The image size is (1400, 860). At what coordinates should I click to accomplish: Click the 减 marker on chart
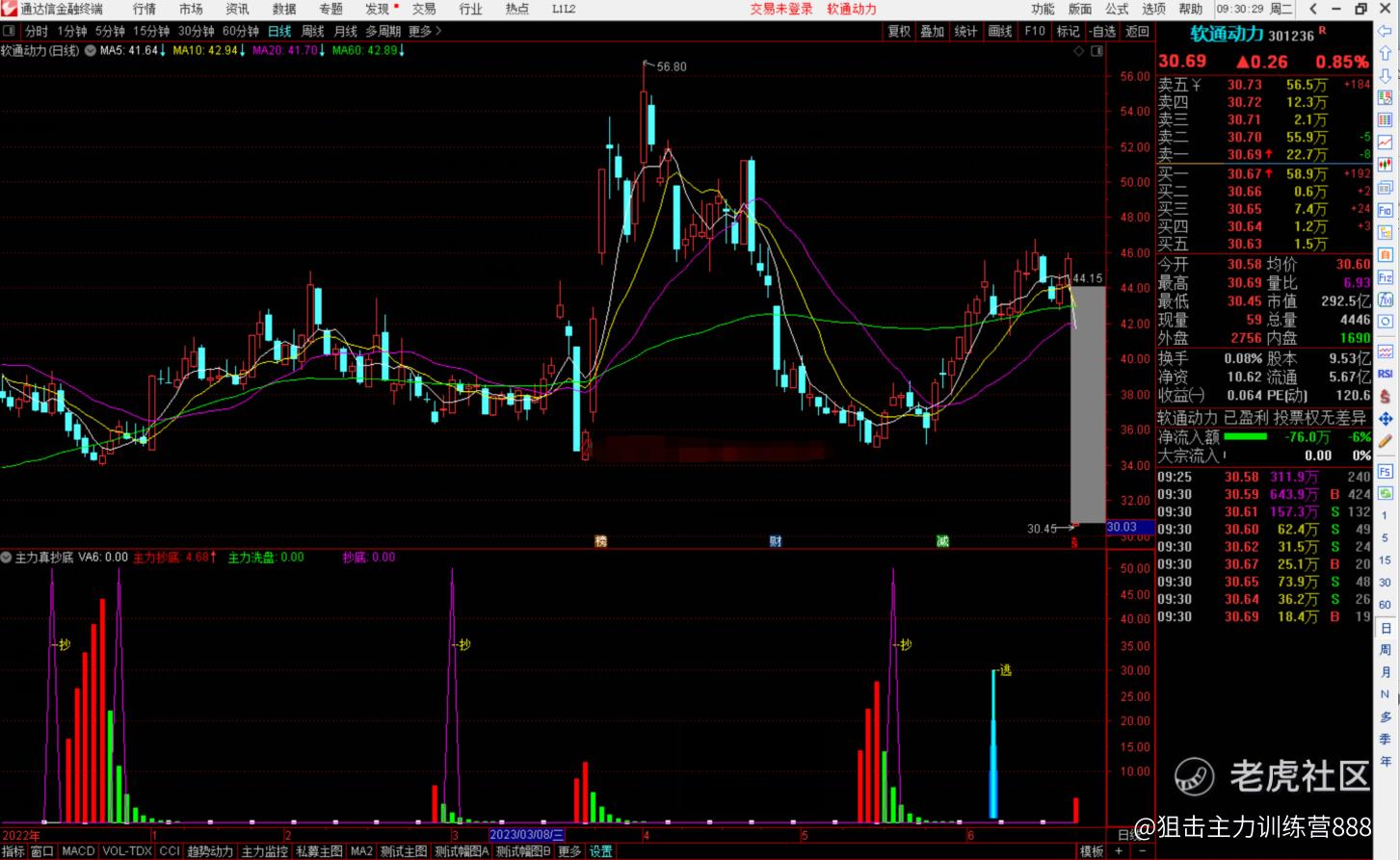[x=942, y=541]
